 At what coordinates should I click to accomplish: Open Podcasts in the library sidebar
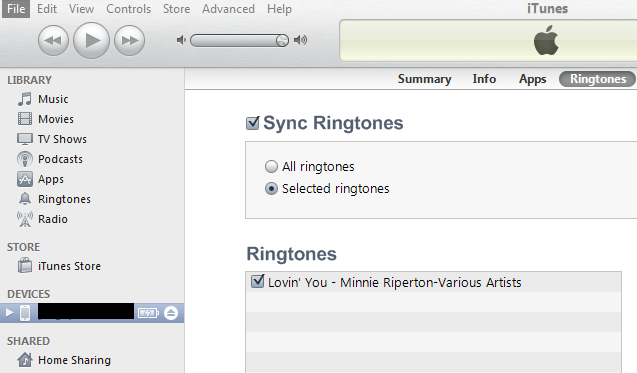pyautogui.click(x=60, y=159)
